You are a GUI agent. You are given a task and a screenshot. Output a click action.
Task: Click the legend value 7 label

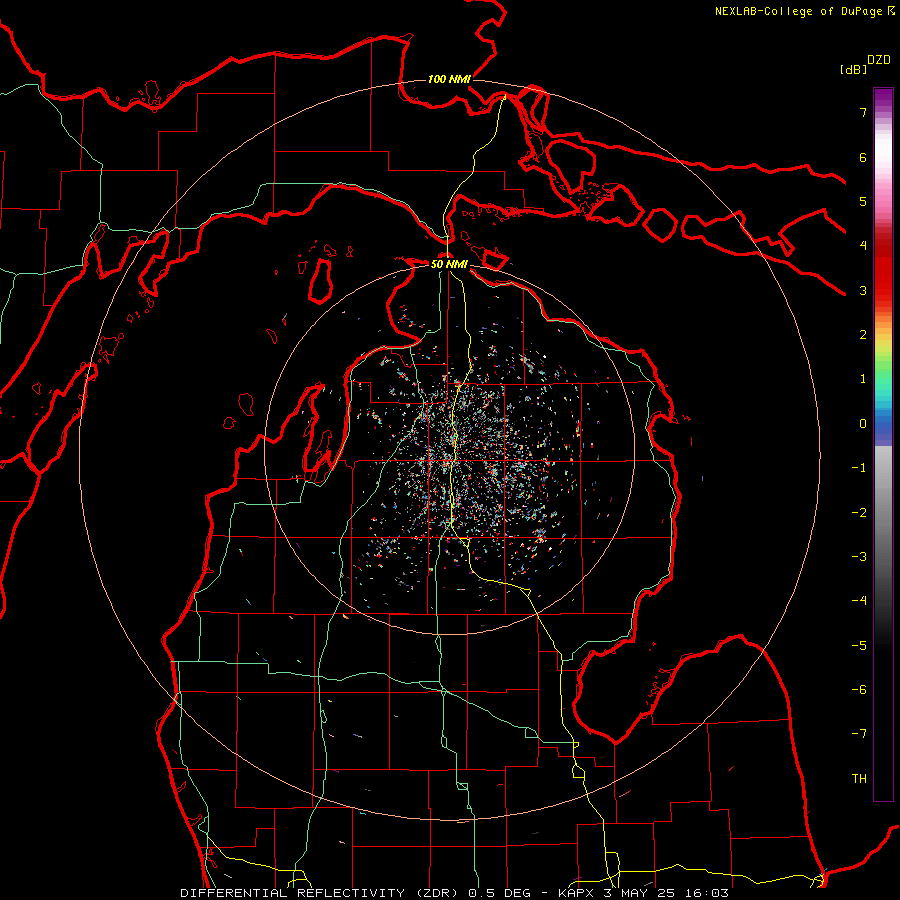[863, 112]
